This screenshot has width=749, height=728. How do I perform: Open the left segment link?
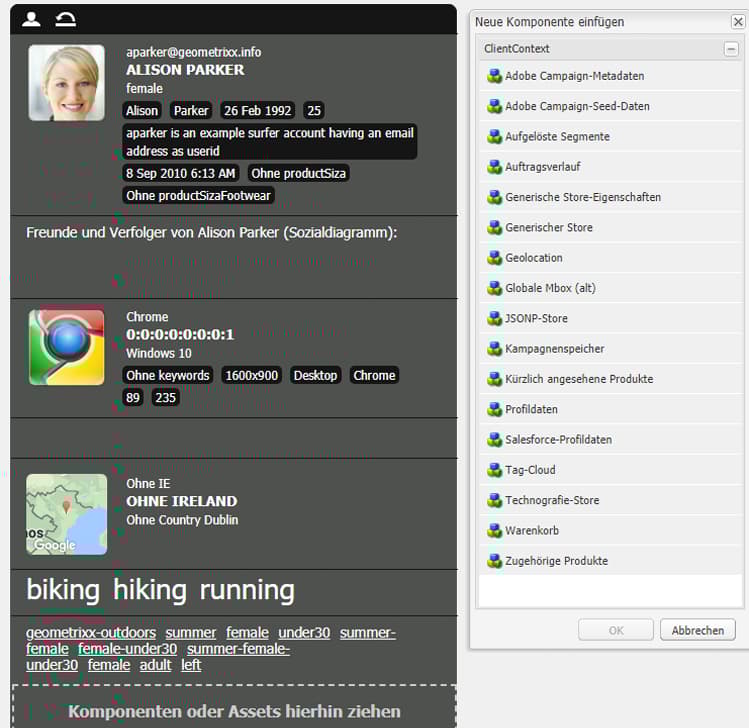(x=191, y=665)
